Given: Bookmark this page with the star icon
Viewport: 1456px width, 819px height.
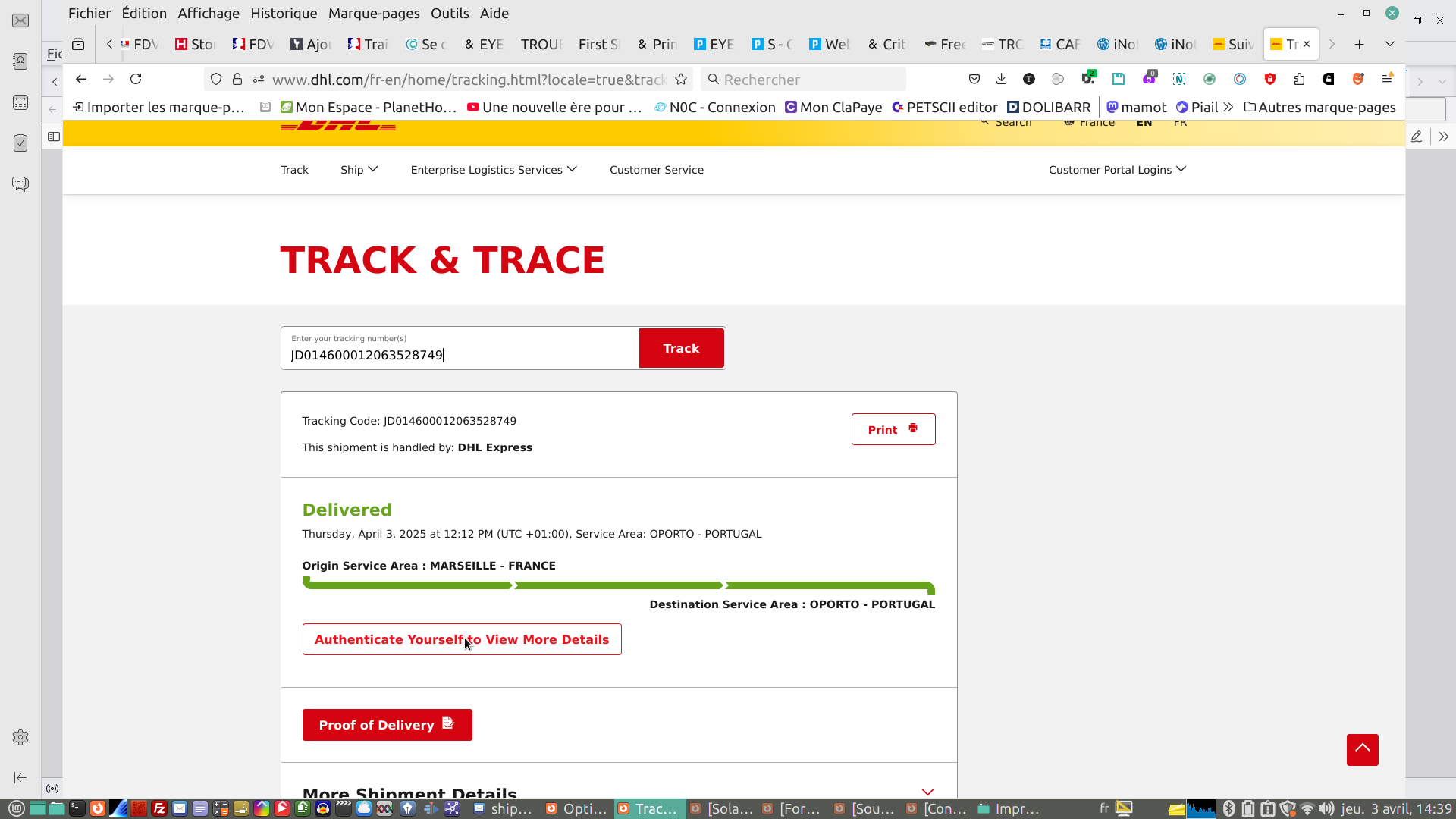Looking at the screenshot, I should coord(681,79).
